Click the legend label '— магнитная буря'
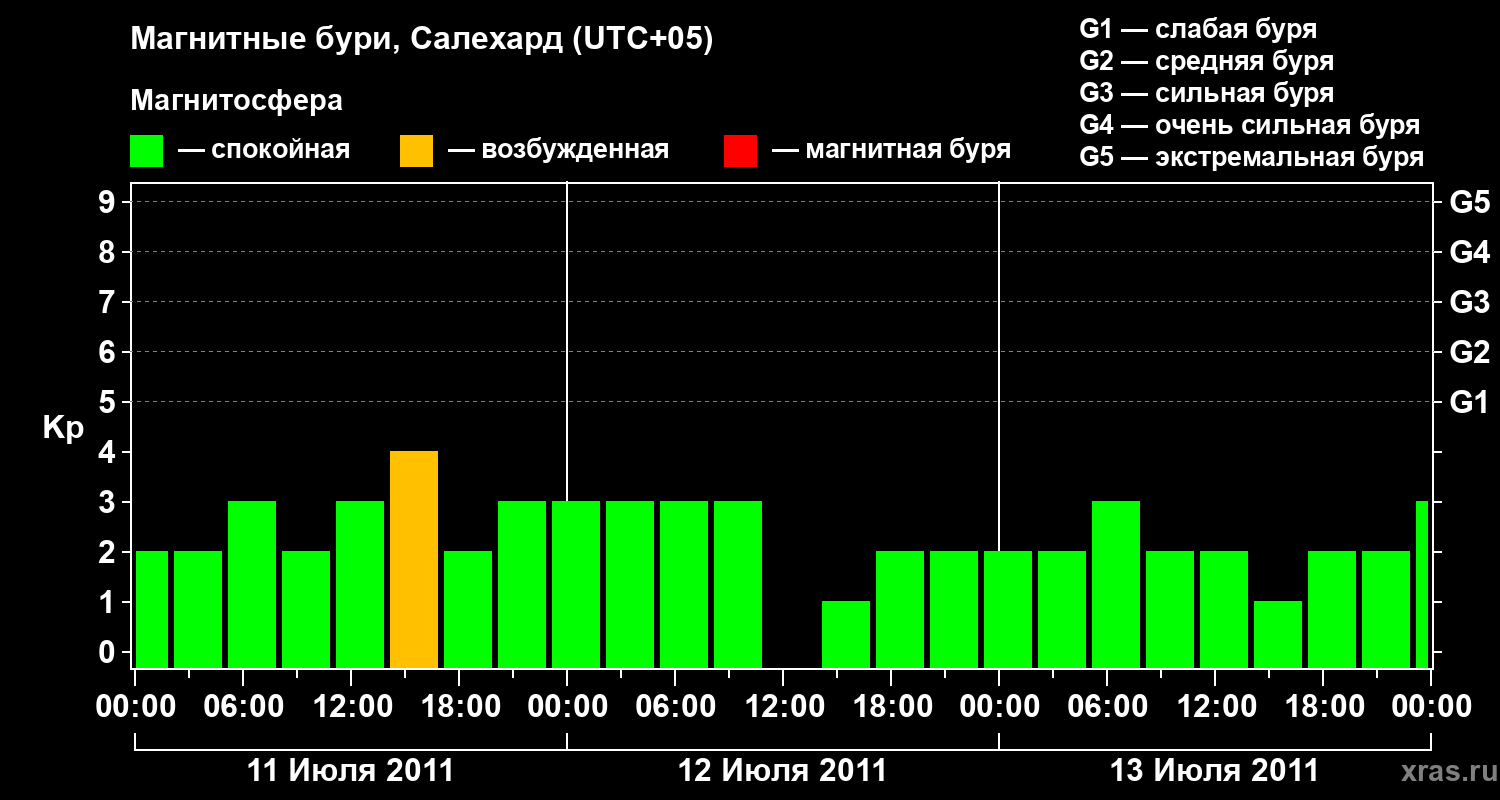This screenshot has height=800, width=1500. 891,150
